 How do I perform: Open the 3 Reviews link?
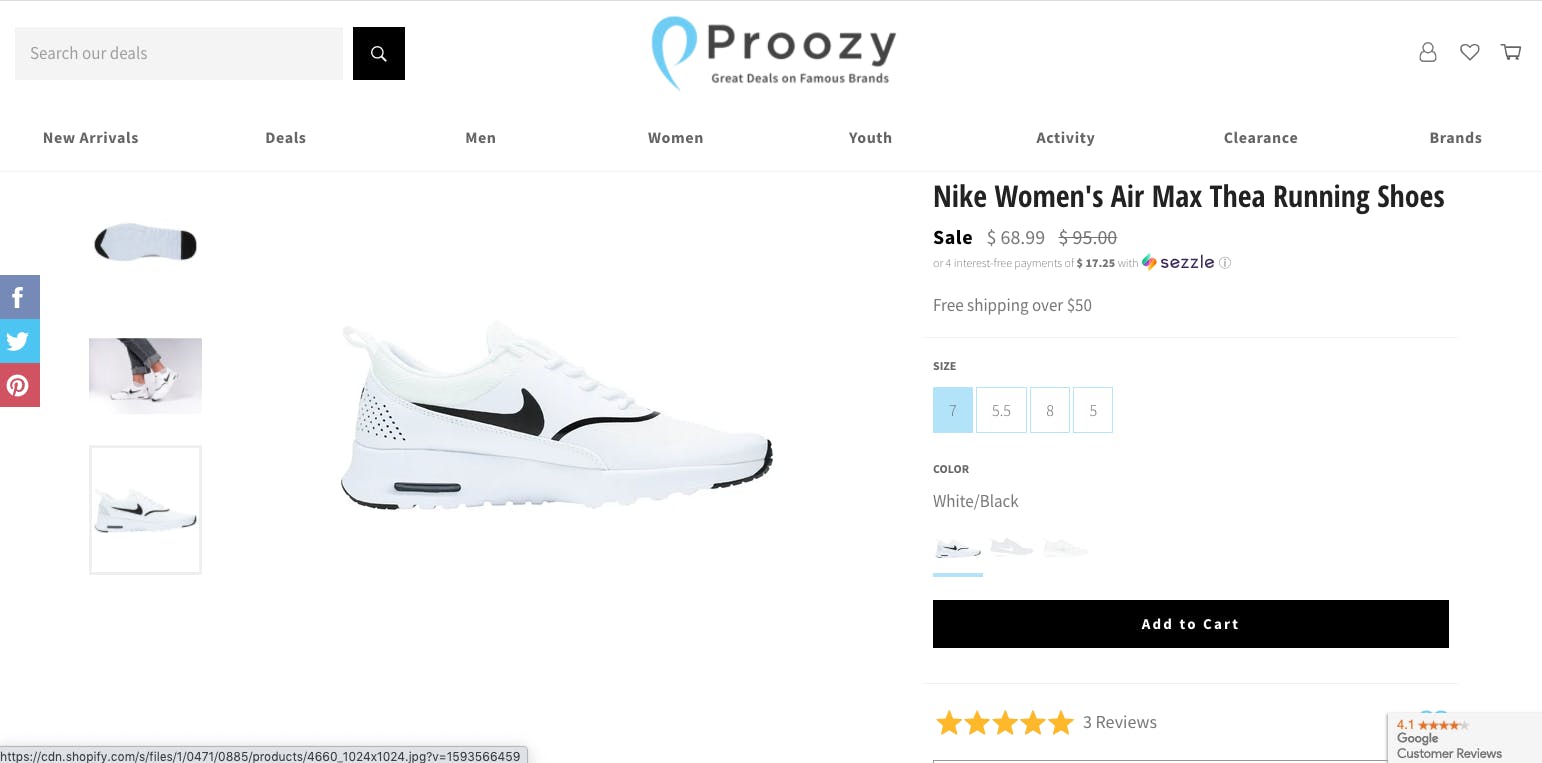(x=1120, y=722)
